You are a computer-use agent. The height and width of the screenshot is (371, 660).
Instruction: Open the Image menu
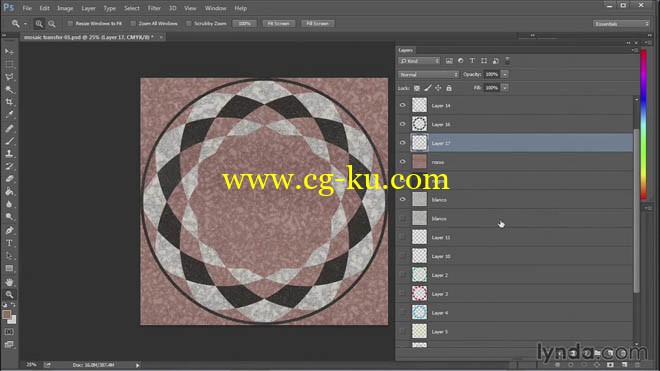65,8
